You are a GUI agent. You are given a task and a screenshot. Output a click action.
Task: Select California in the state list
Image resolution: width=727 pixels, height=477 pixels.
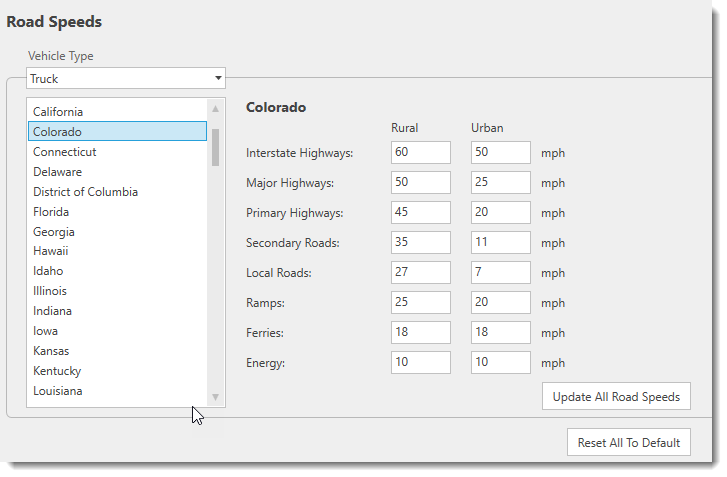(x=58, y=112)
